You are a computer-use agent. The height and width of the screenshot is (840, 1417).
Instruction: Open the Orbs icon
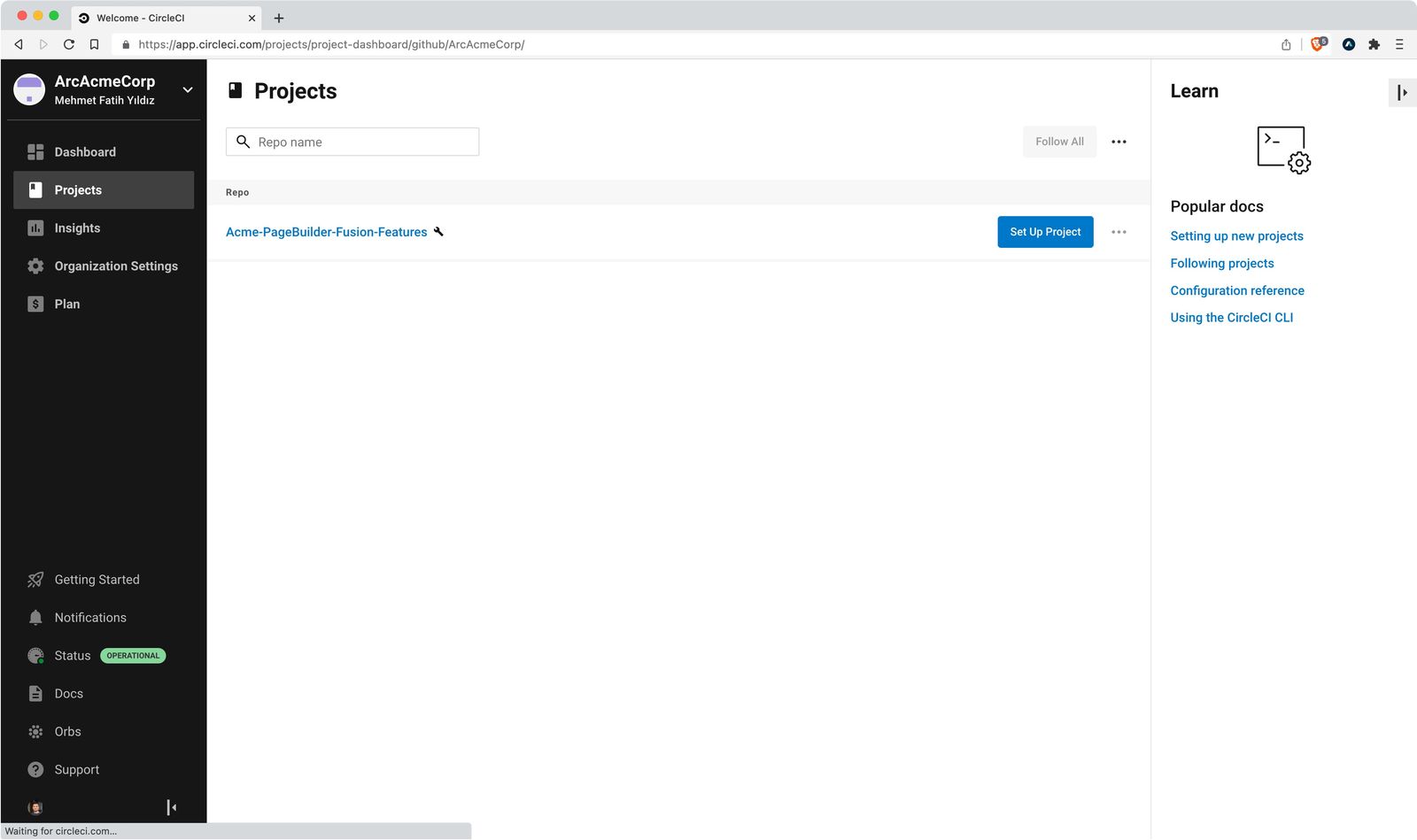(x=35, y=732)
